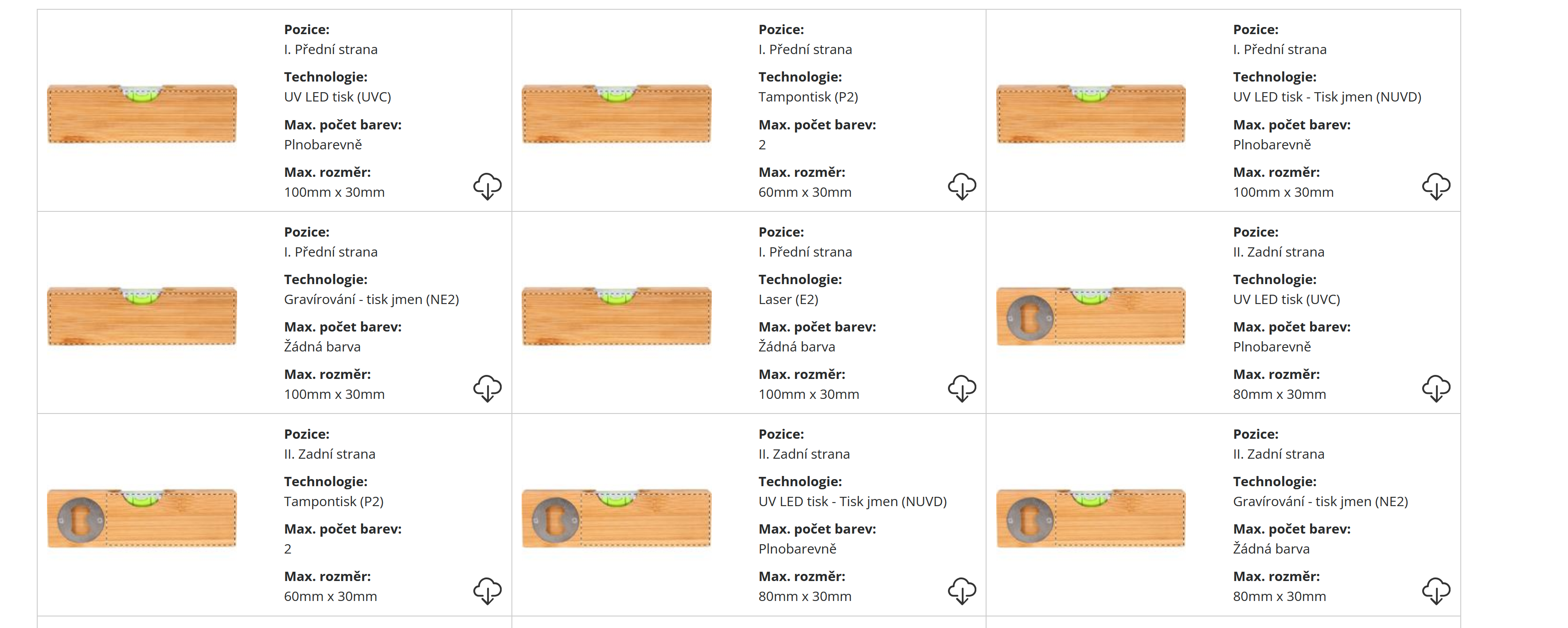Open back side Tampontisk (P2) opener image
This screenshot has width=1568, height=628.
coord(142,519)
